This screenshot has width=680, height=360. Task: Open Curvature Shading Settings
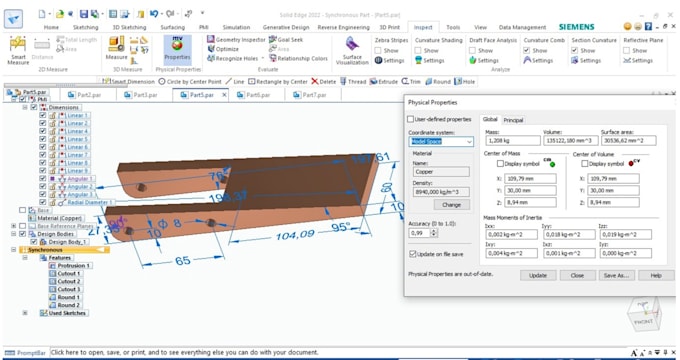pyautogui.click(x=429, y=60)
